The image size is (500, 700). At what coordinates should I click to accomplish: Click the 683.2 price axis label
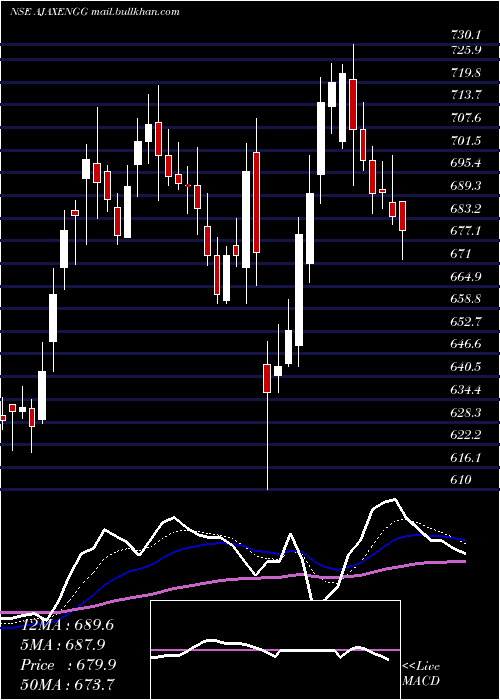pyautogui.click(x=466, y=208)
